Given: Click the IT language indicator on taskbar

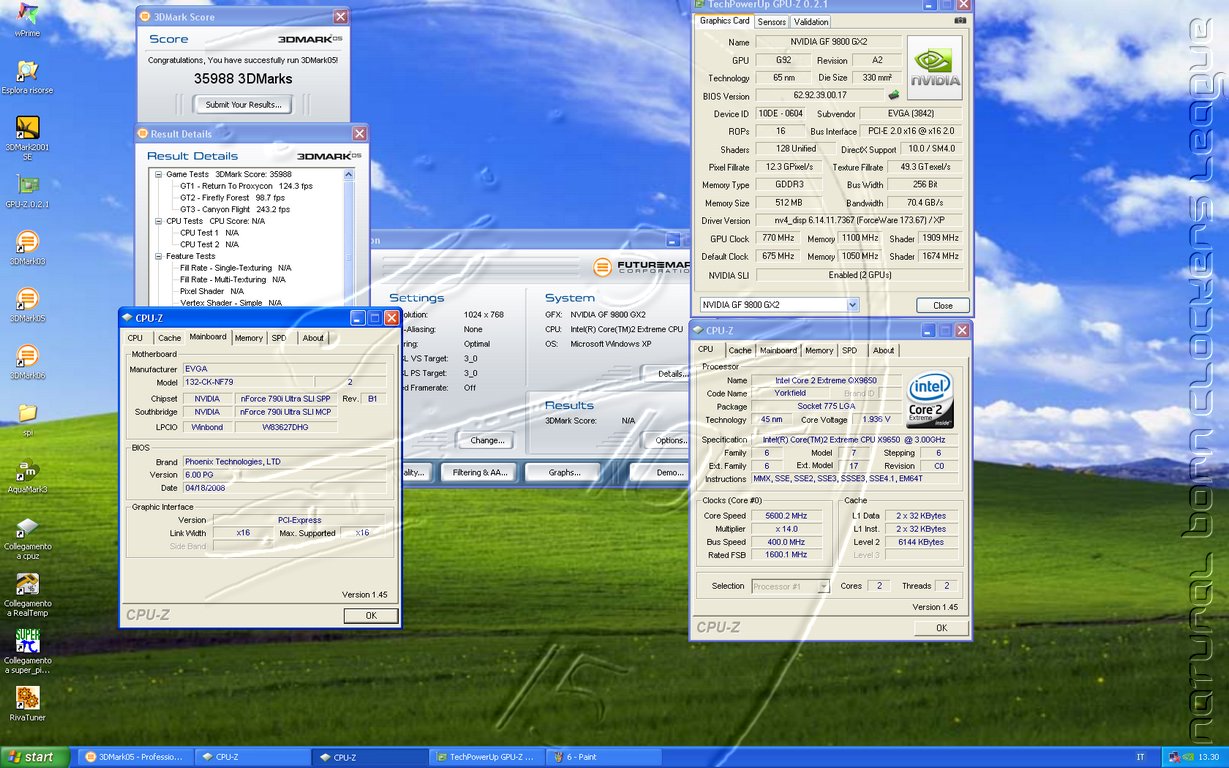Looking at the screenshot, I should (1141, 757).
